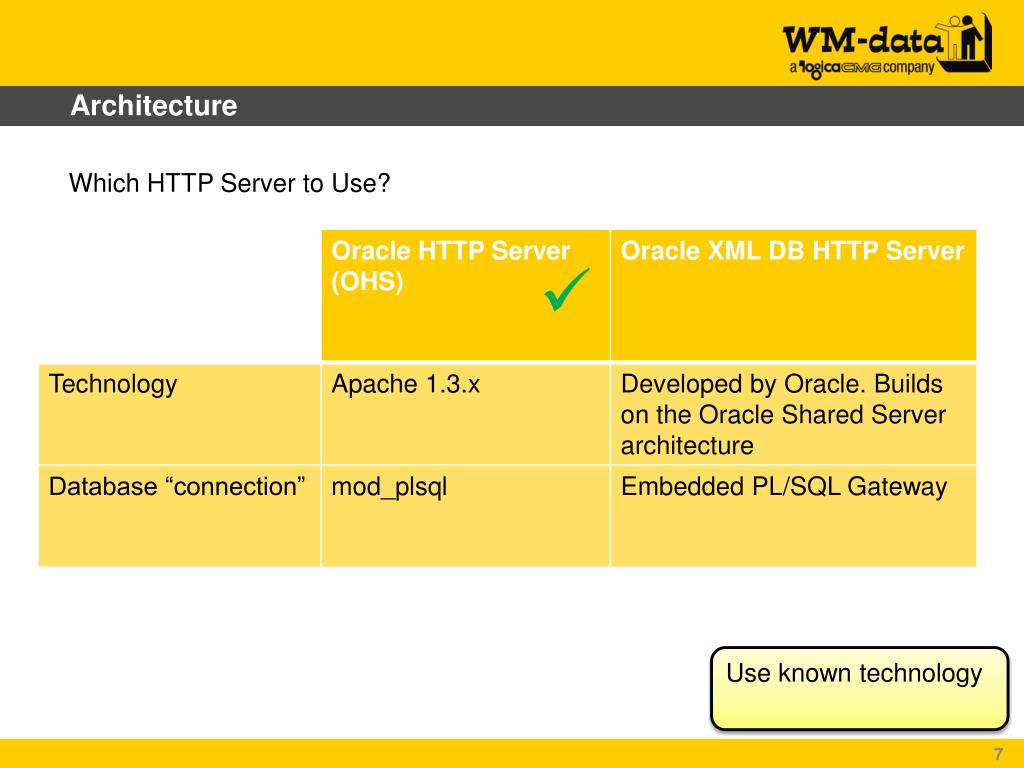
Task: Click the 'Oracle HTTP Server (OHS)' header cell
Action: [466, 295]
